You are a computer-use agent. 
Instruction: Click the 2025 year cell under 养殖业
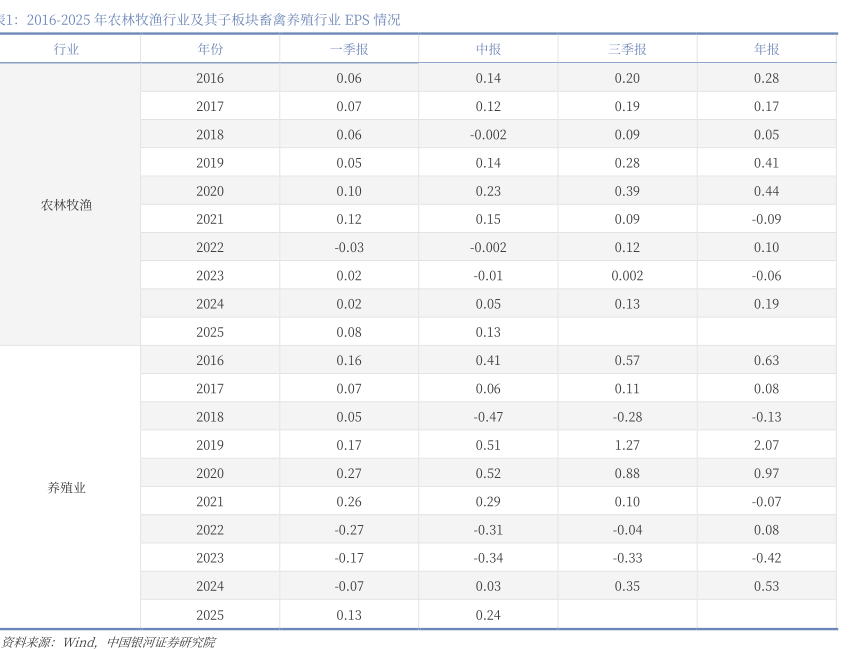coord(210,615)
